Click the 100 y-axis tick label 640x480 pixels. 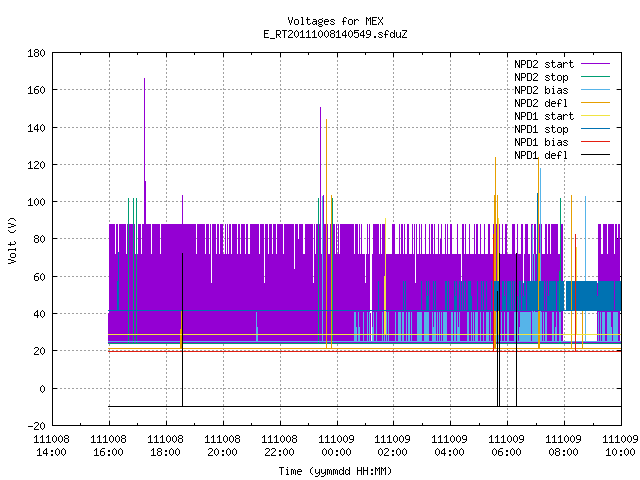36,202
